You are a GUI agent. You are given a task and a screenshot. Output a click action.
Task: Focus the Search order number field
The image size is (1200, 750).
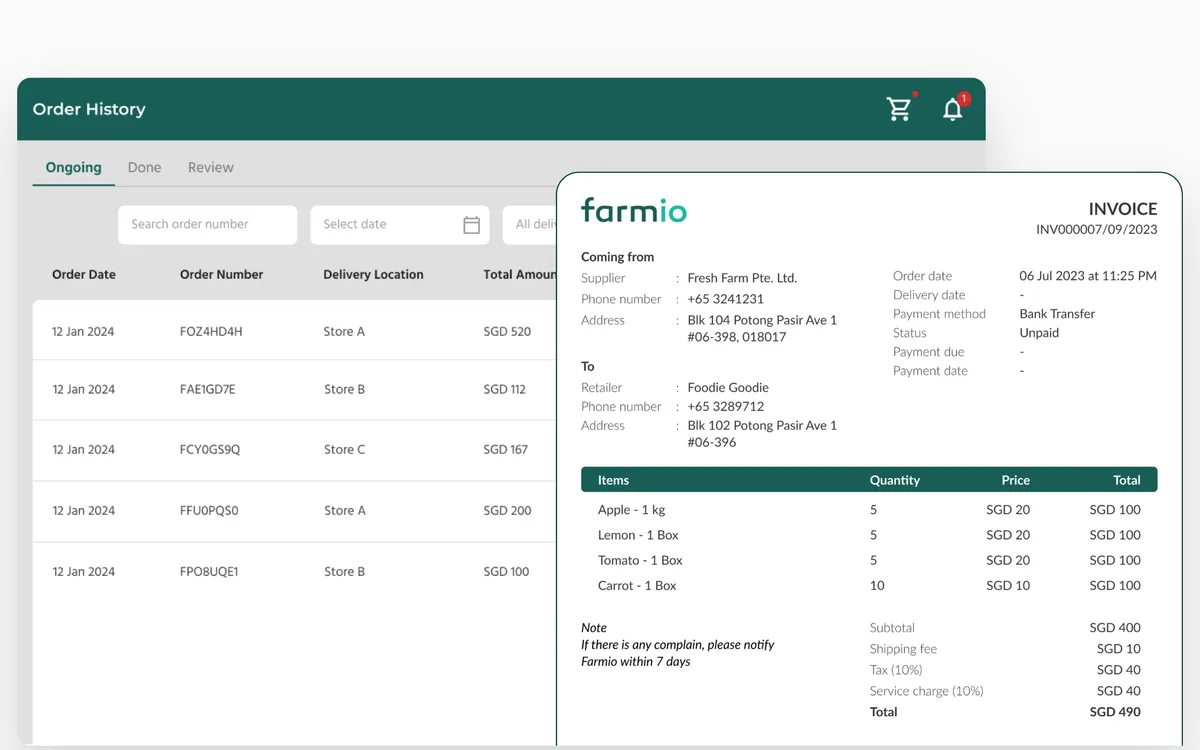207,225
